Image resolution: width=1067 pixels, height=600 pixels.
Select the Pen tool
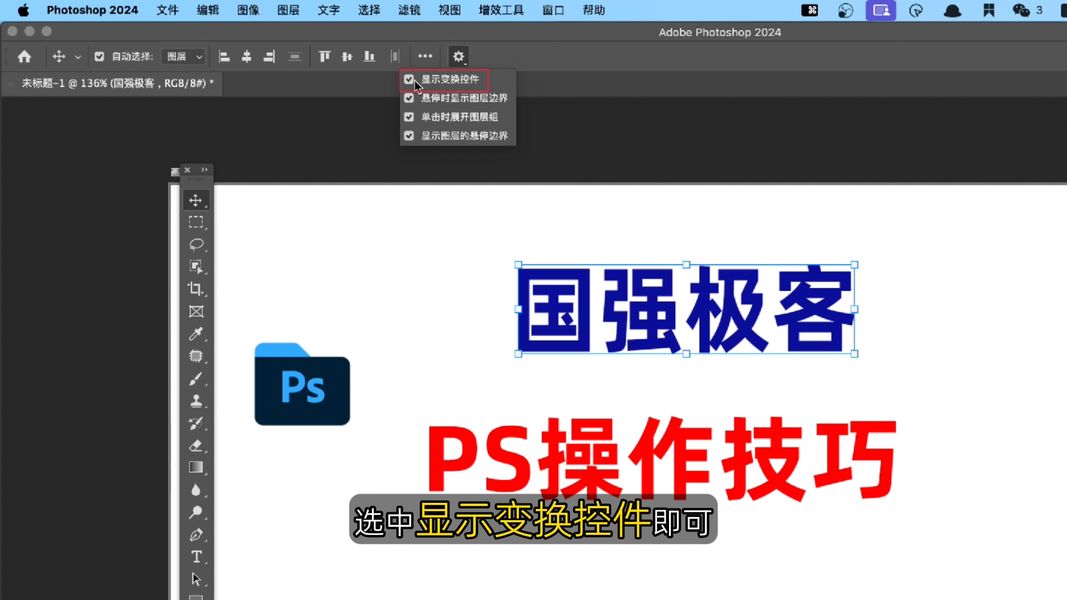point(196,535)
